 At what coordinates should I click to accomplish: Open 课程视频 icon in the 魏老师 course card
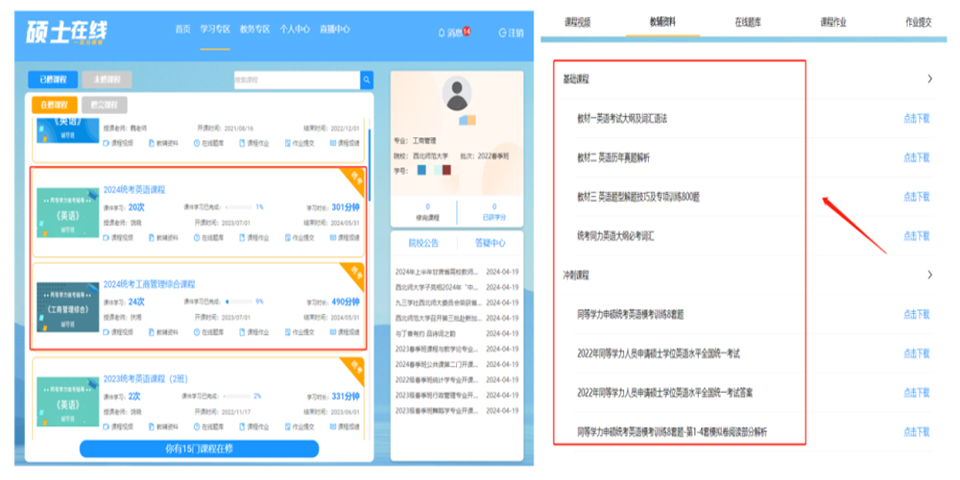point(106,143)
